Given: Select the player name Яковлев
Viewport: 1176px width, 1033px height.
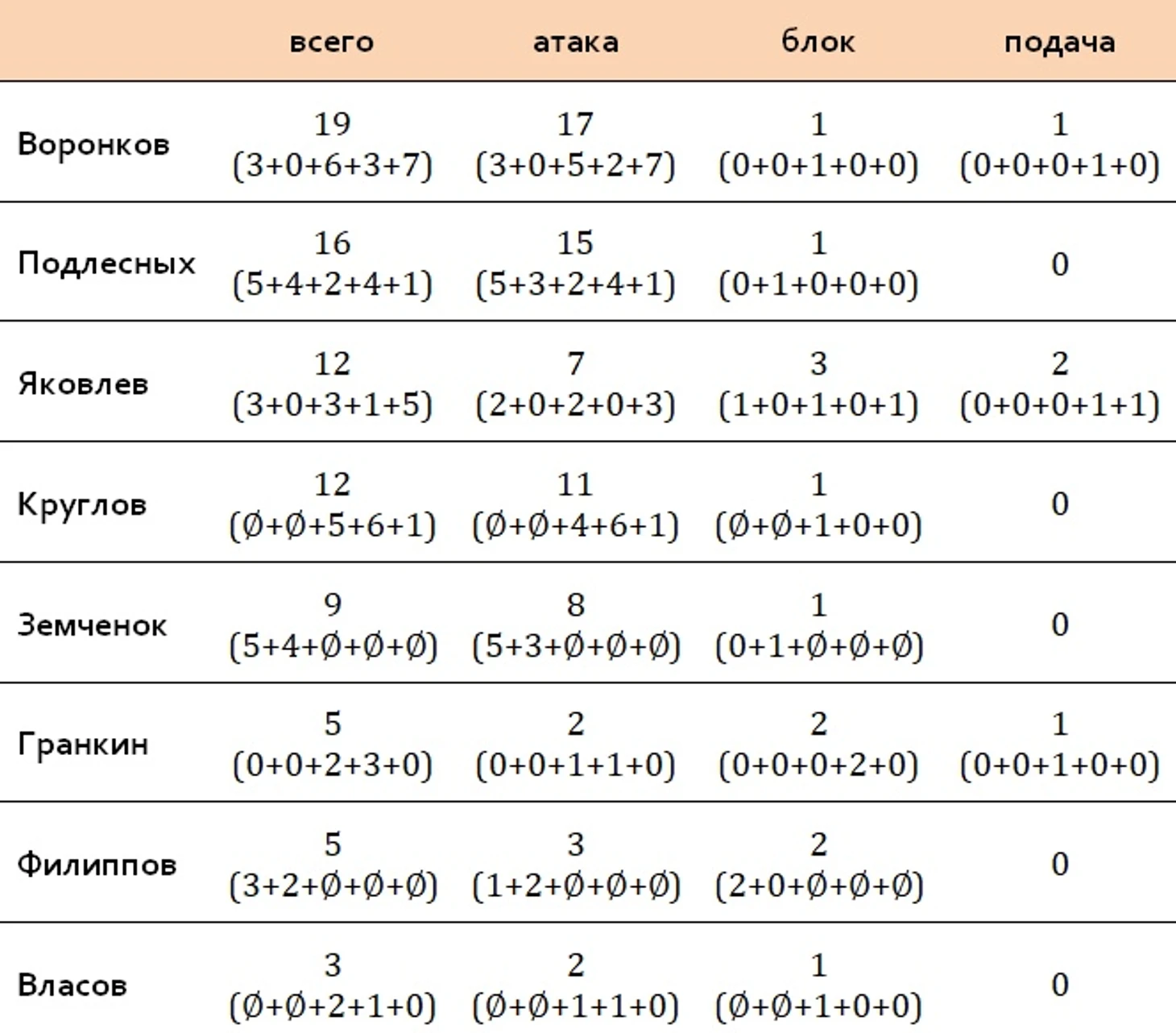Looking at the screenshot, I should (83, 384).
